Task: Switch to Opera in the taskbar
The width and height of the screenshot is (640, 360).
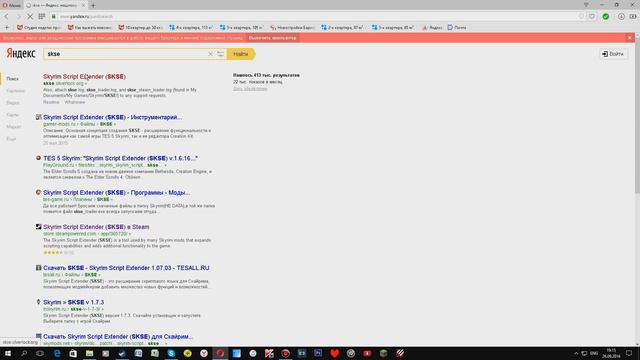Action: (220, 353)
